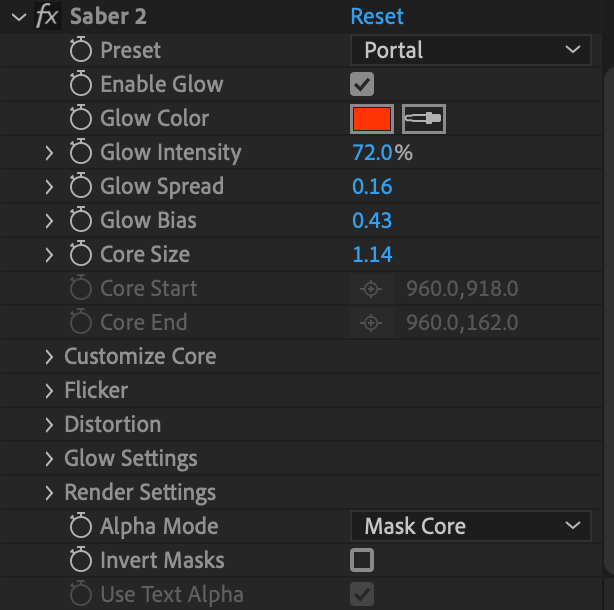Click the Alpha Mode stopwatch icon
This screenshot has height=610, width=614.
click(81, 527)
